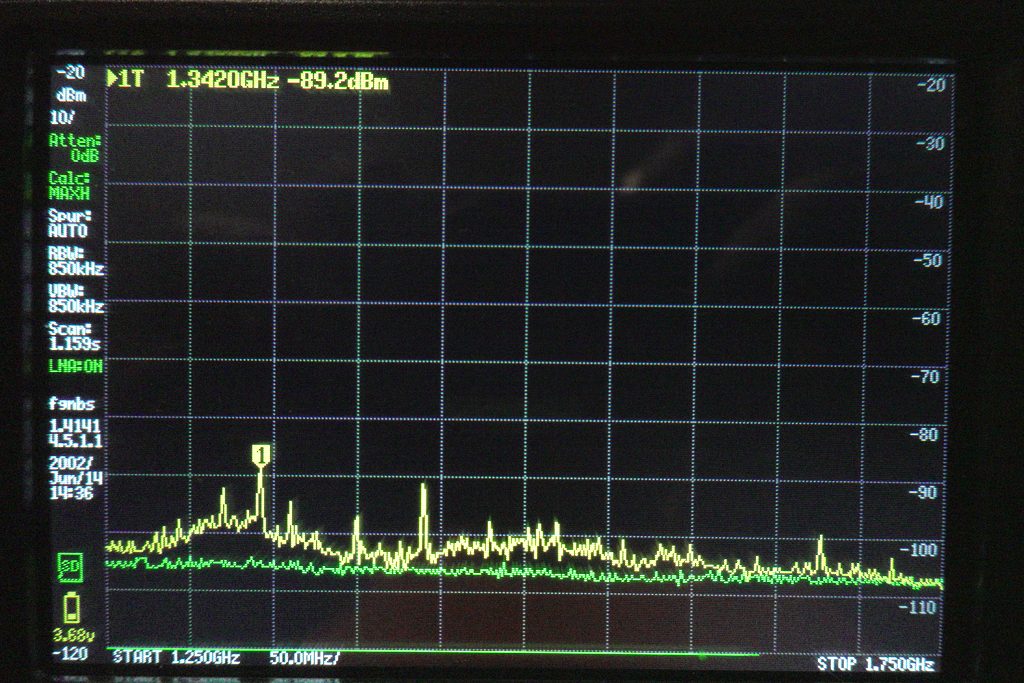Viewport: 1024px width, 683px height.
Task: Tap the -120 bottom reference level label
Action: (70, 654)
